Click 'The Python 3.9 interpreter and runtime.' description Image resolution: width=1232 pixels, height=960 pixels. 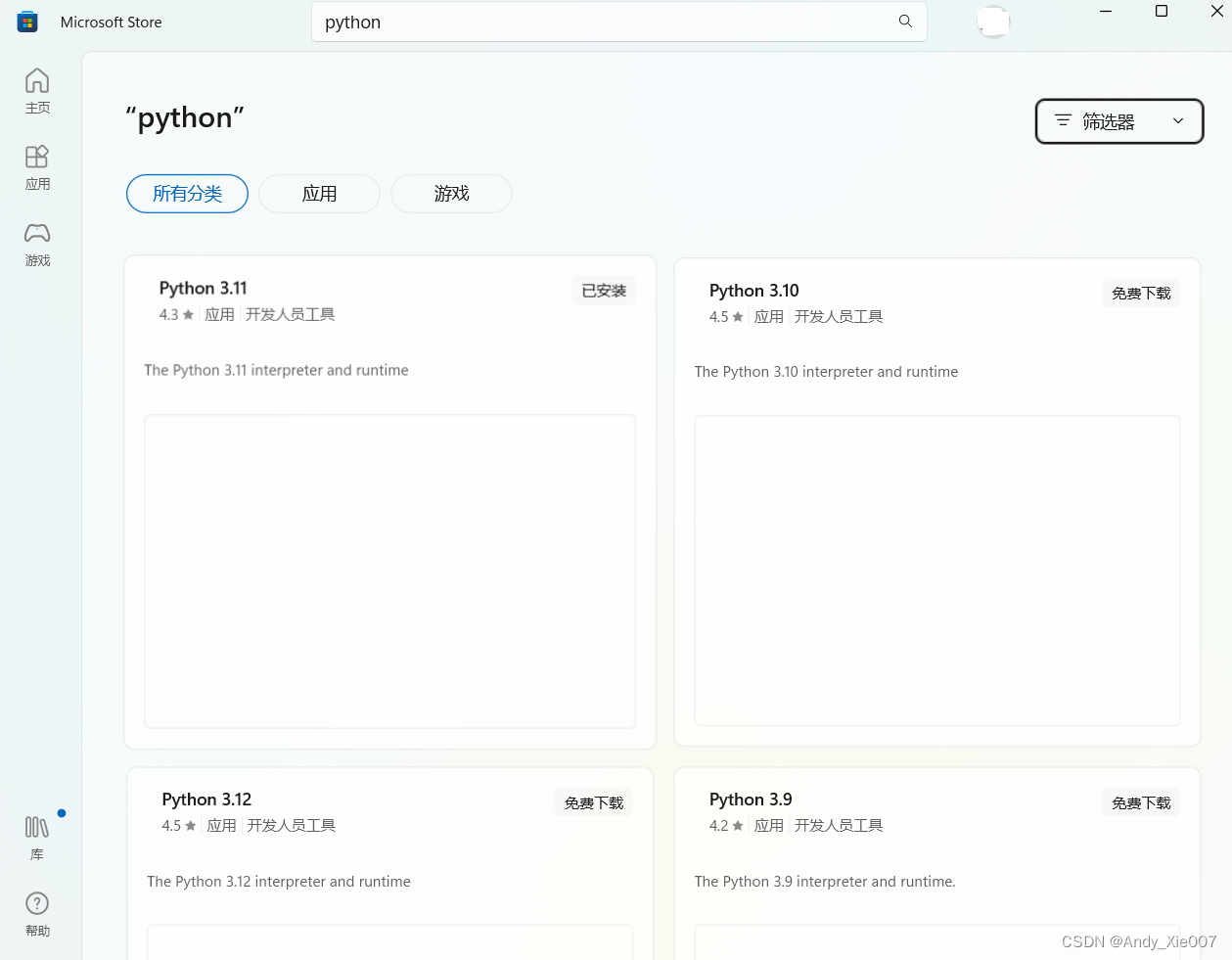coord(825,882)
